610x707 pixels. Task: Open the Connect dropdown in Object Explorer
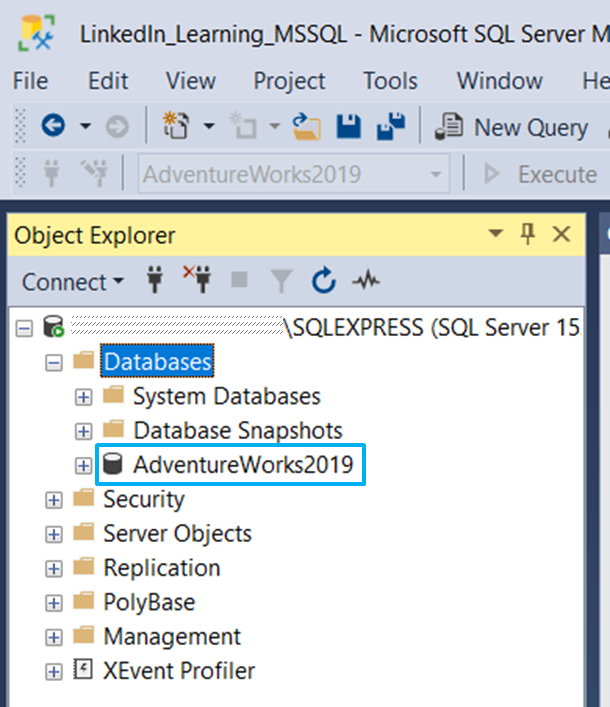[73, 282]
